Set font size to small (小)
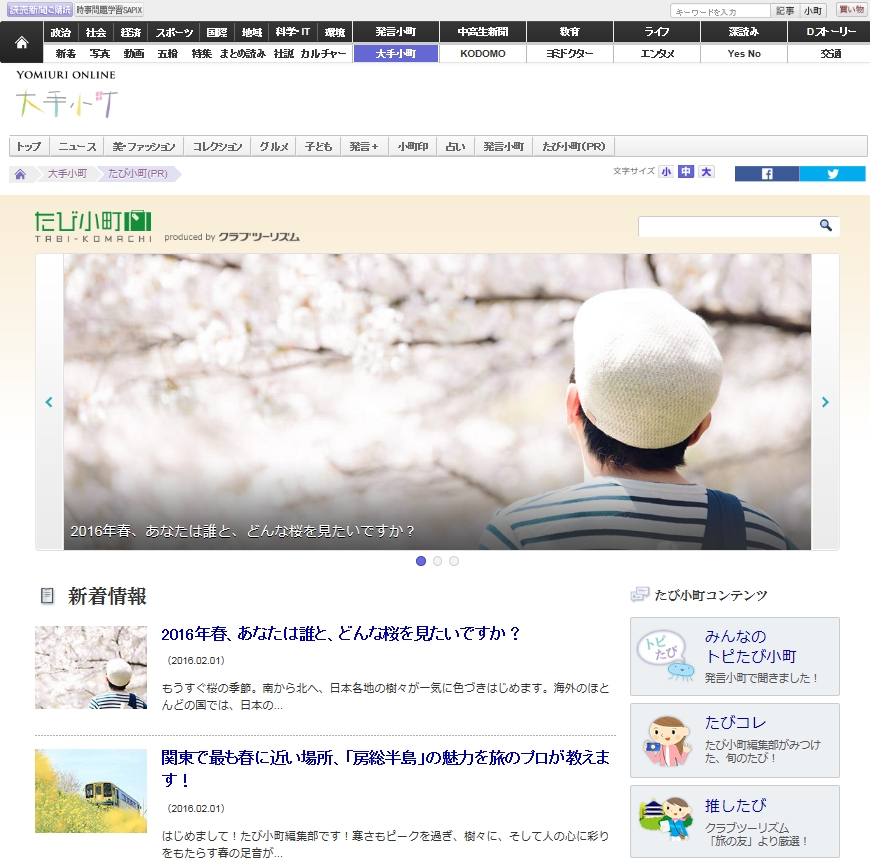The height and width of the screenshot is (864, 870). point(666,172)
